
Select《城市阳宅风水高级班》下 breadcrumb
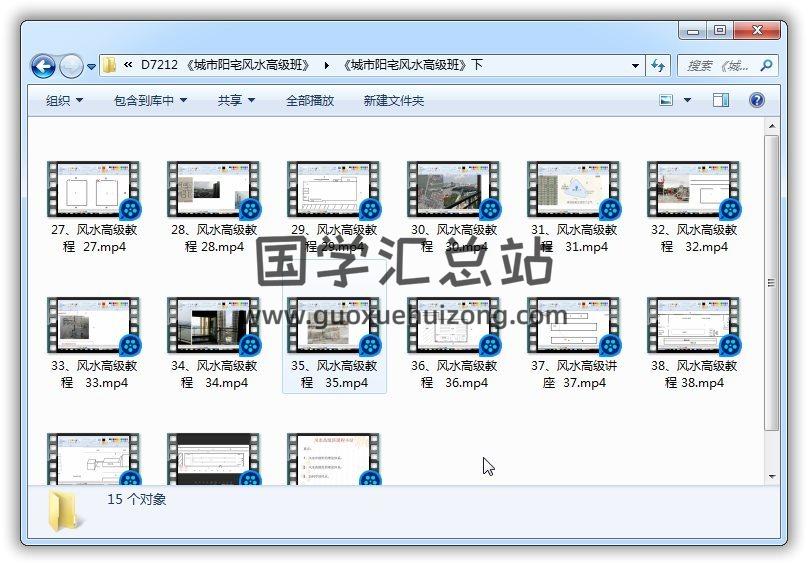[x=412, y=65]
